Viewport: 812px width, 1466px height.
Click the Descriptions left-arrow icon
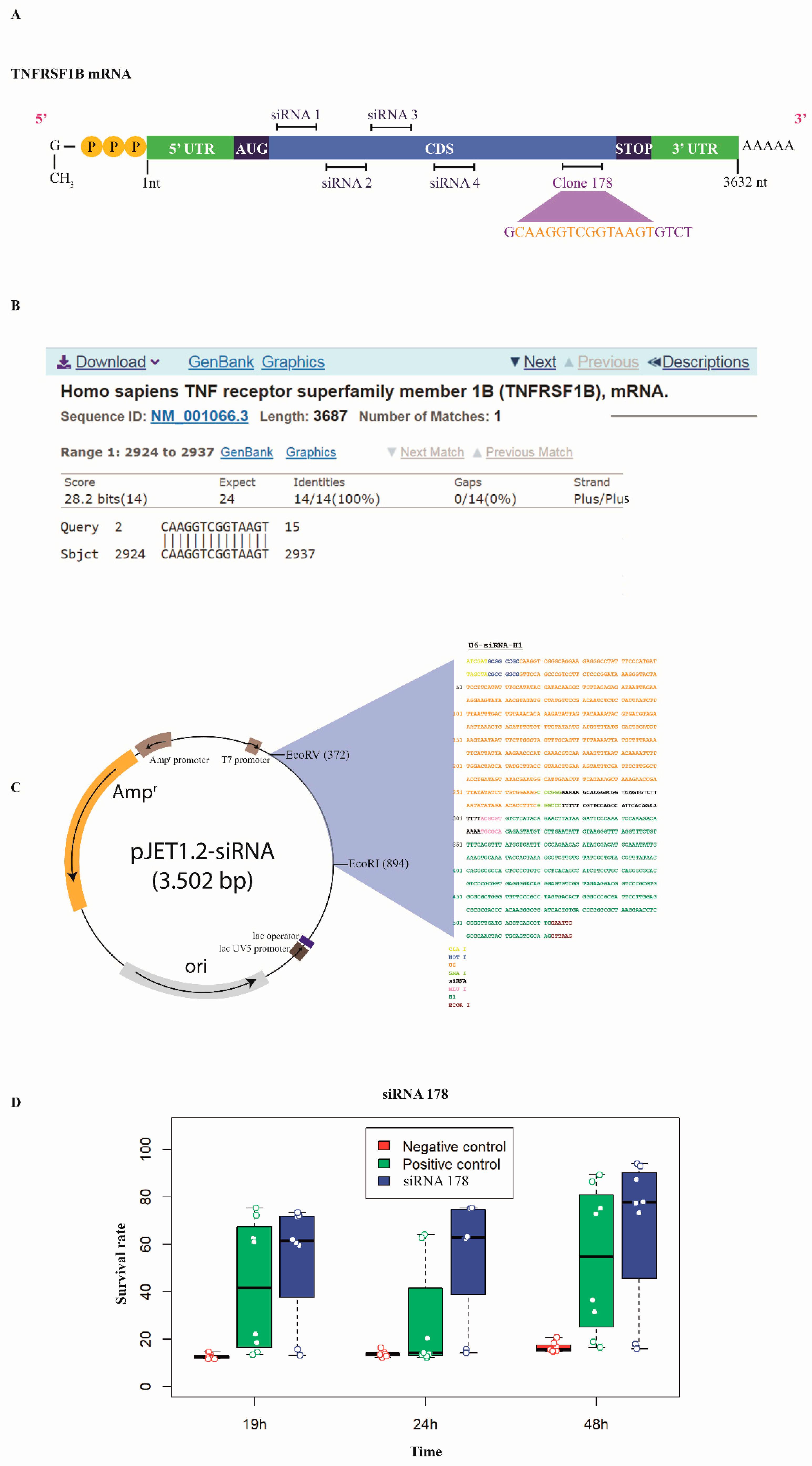pyautogui.click(x=653, y=362)
